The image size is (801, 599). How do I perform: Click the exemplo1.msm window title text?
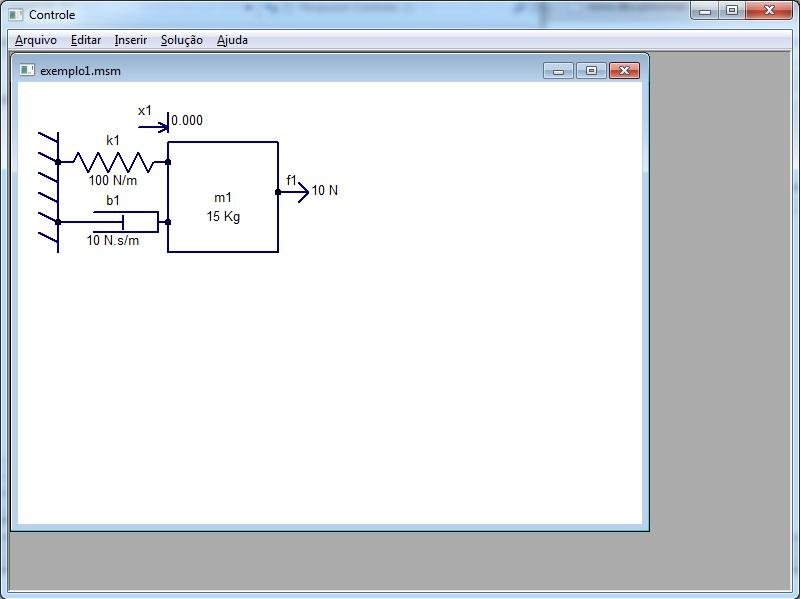coord(81,71)
